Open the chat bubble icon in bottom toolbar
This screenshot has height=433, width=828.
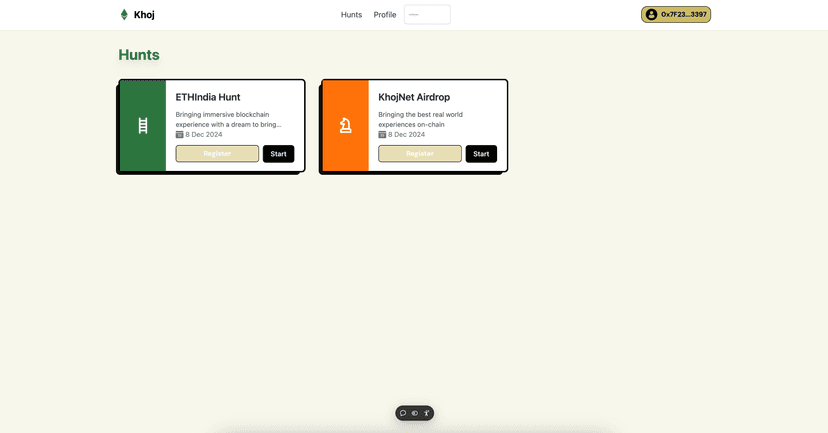tap(403, 413)
